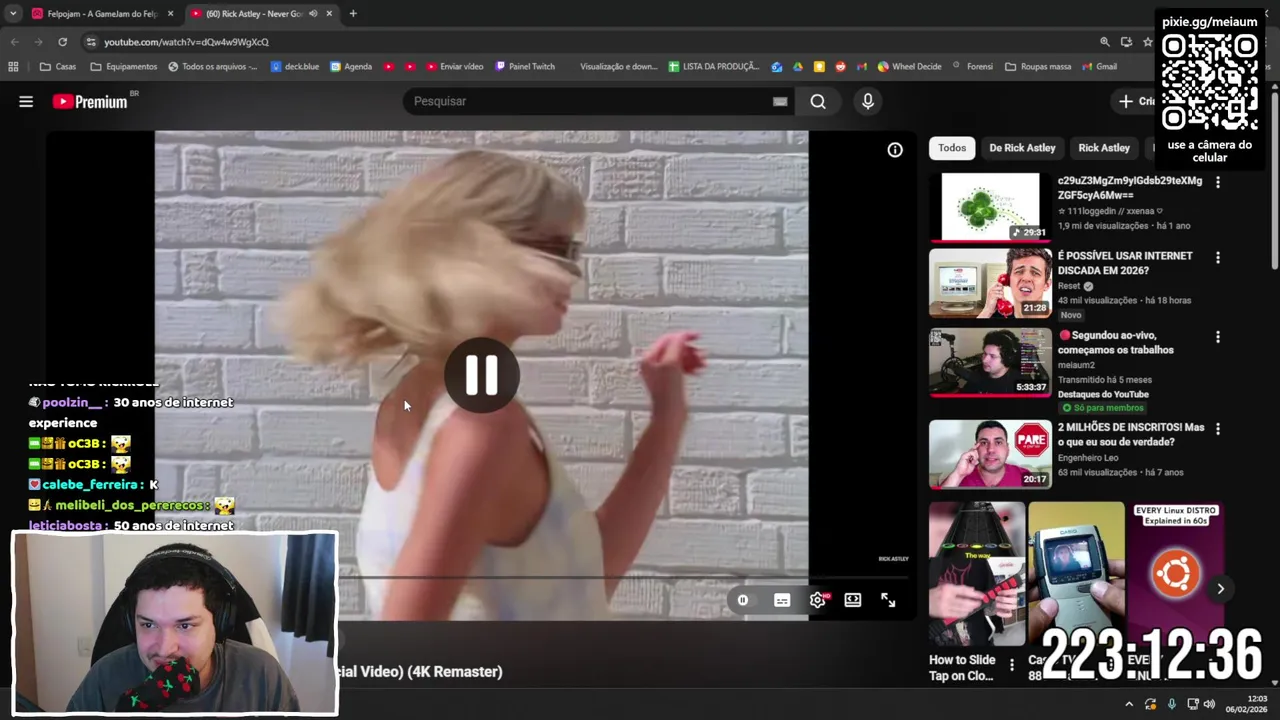
Task: Click the Só para membros badge
Action: 1101,408
